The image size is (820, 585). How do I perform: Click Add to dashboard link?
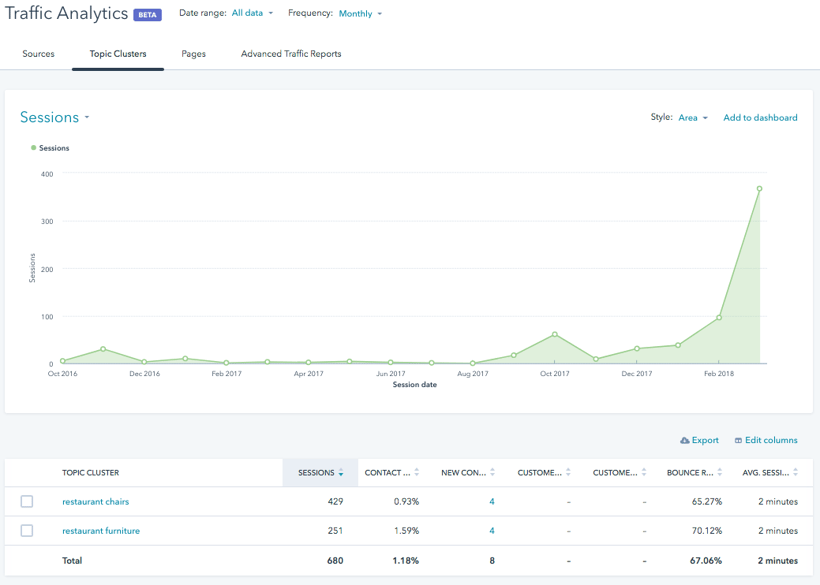point(760,118)
